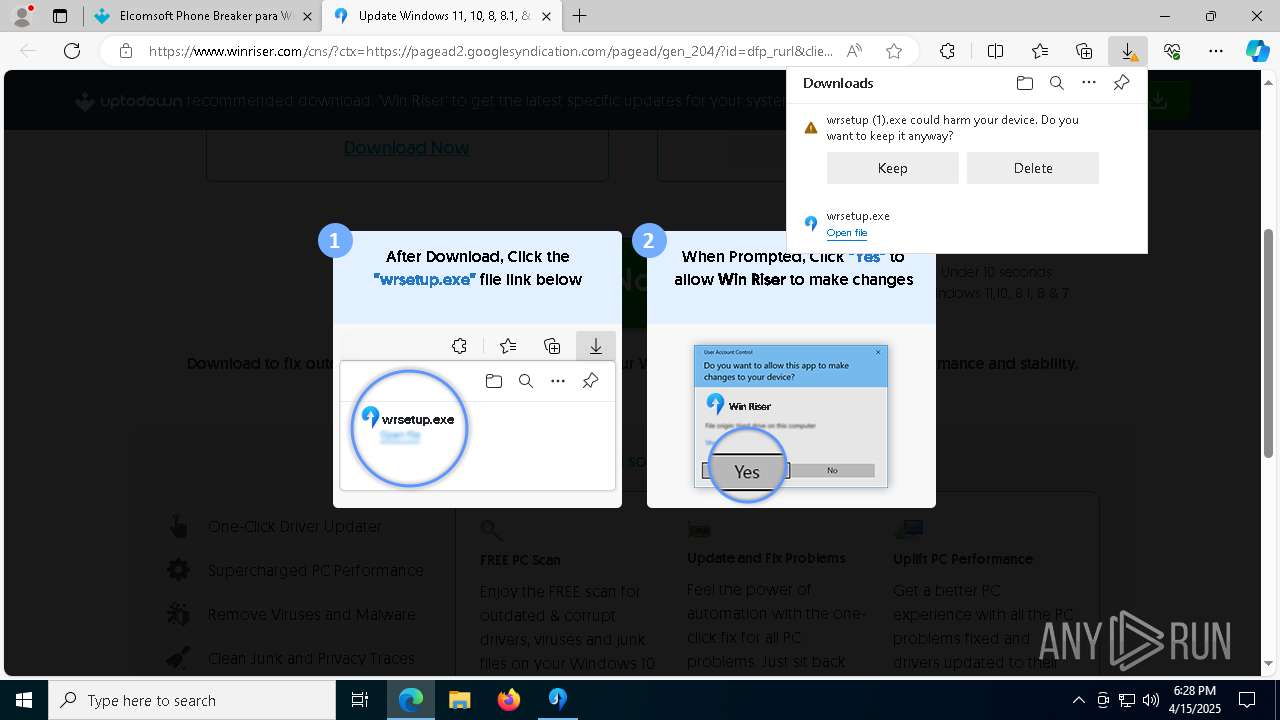Open the volume control icon
The image size is (1280, 720).
(x=1151, y=700)
